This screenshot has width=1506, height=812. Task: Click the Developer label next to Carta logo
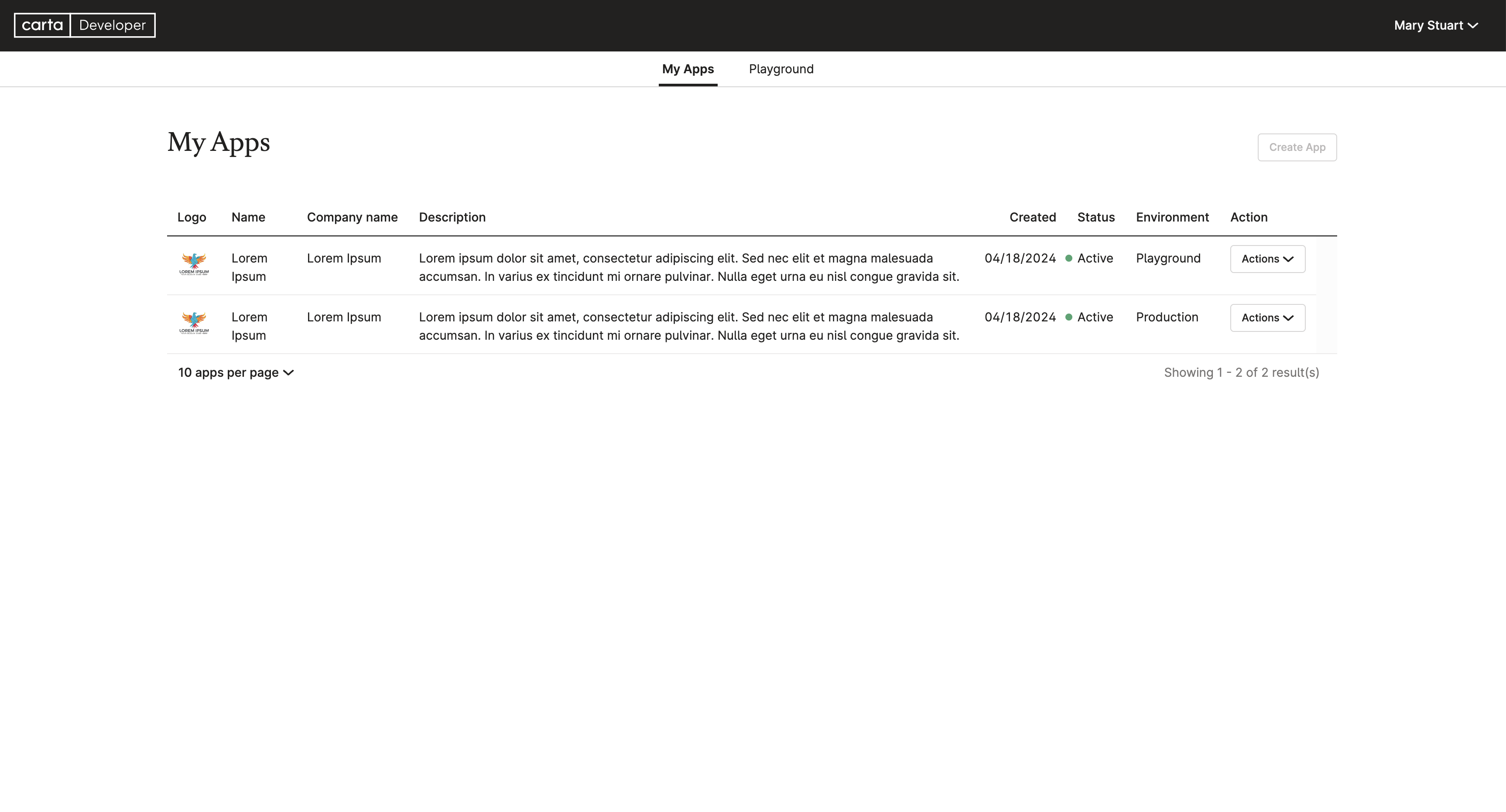112,25
